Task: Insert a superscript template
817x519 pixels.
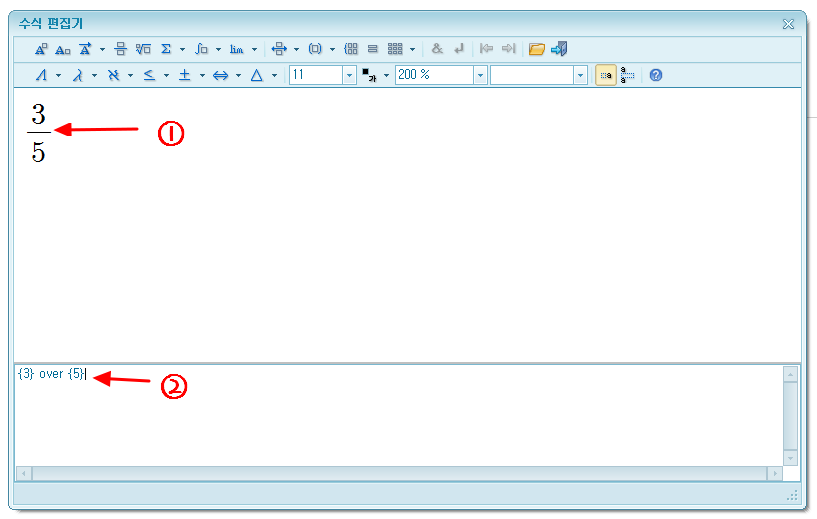Action: tap(41, 50)
